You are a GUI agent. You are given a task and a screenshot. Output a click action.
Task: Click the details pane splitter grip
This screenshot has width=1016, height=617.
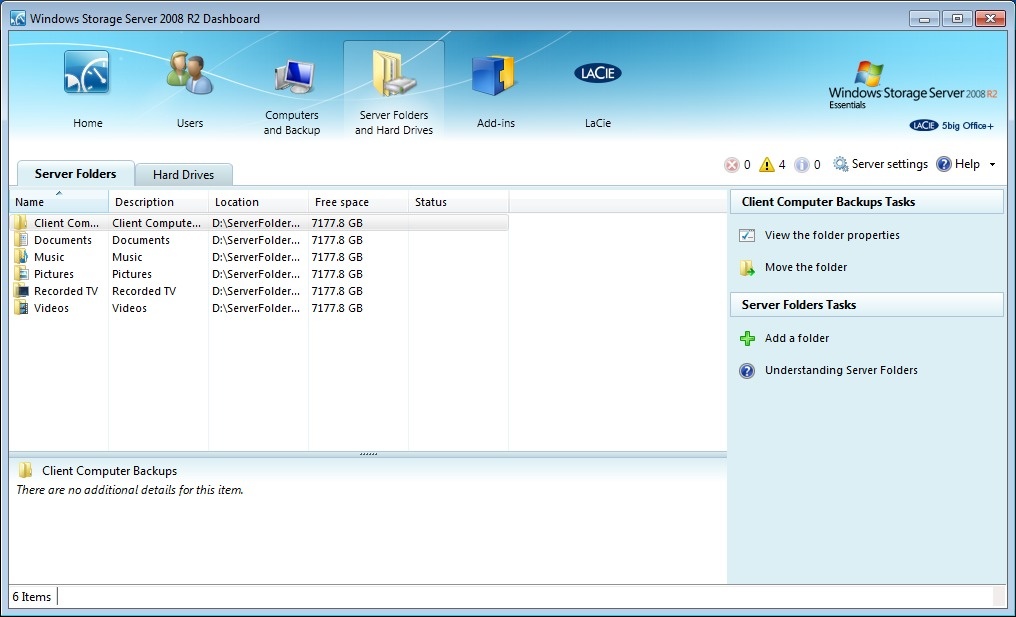click(368, 454)
